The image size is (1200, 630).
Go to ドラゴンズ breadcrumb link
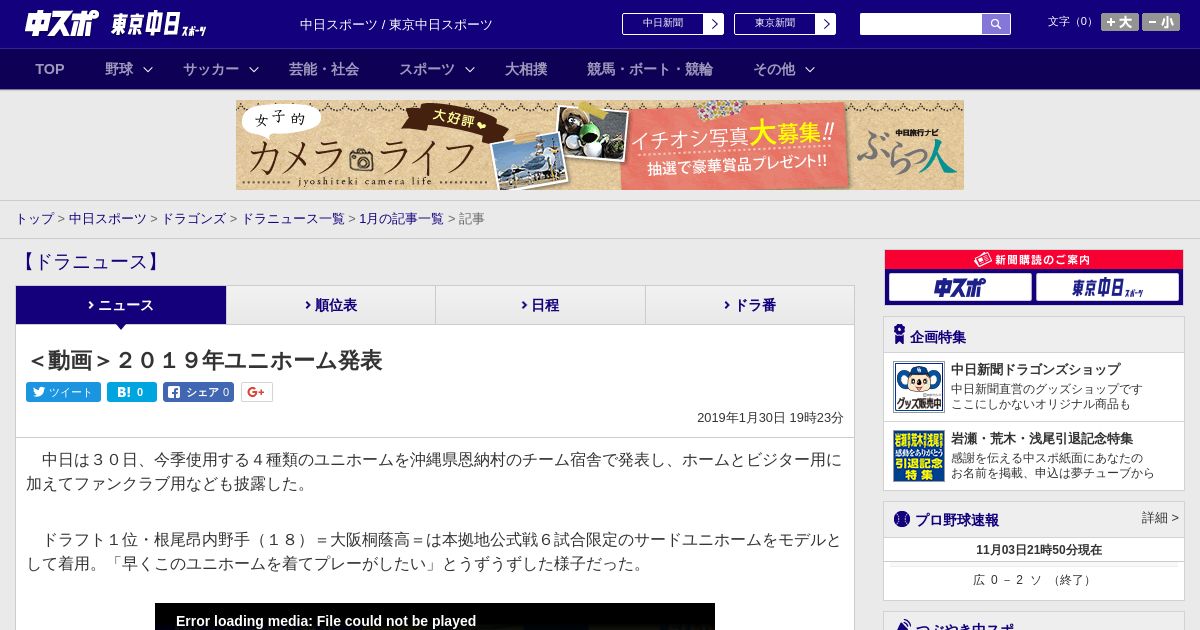(193, 219)
